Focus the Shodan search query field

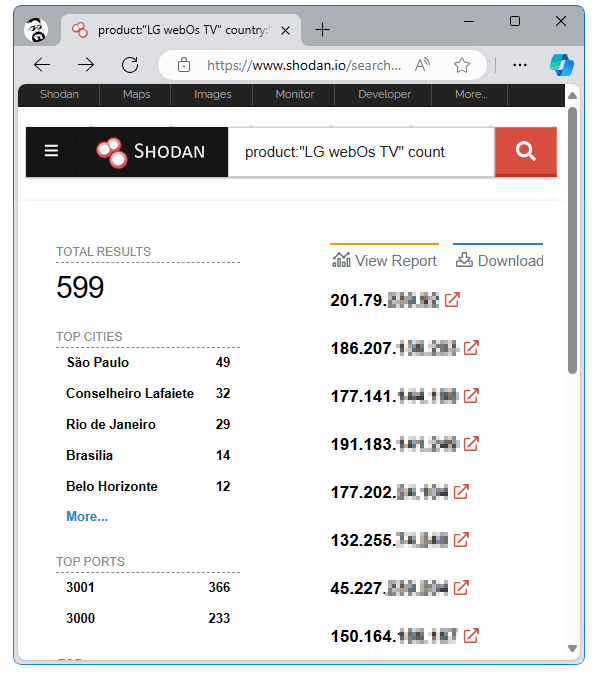361,152
